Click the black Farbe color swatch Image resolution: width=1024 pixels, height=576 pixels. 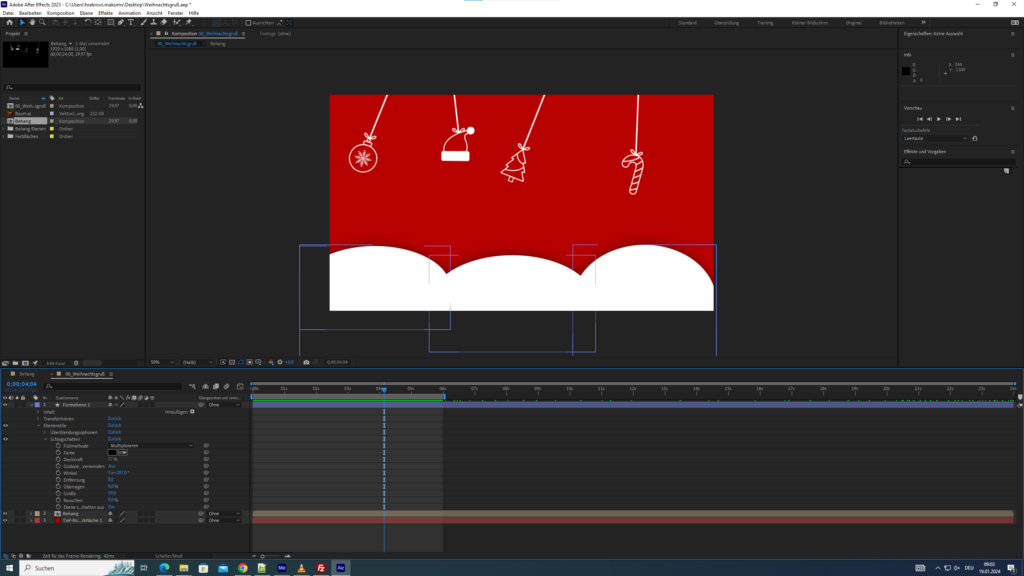[113, 452]
